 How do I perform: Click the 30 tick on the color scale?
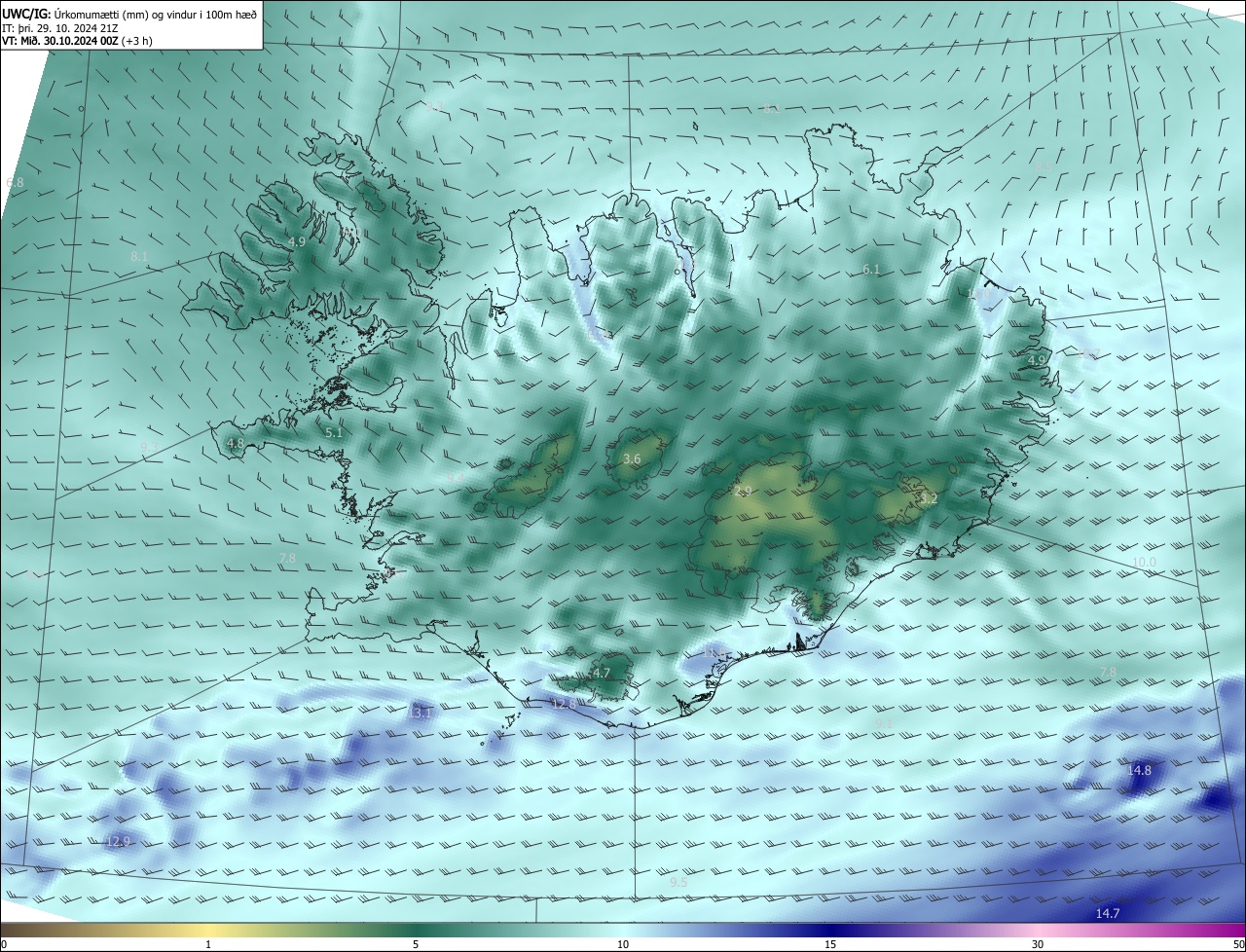[1038, 944]
